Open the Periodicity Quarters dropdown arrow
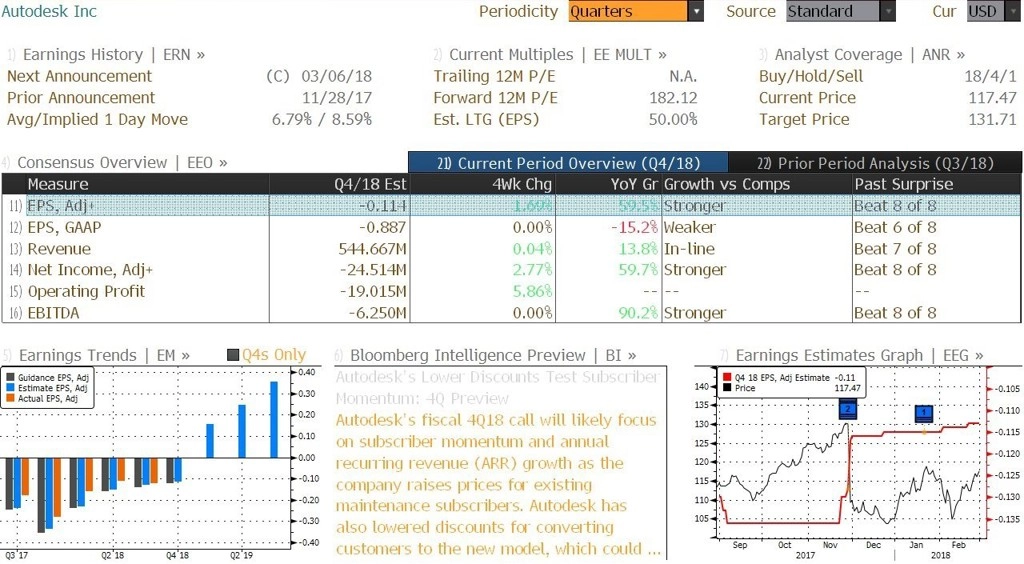The width and height of the screenshot is (1024, 564). (x=696, y=11)
